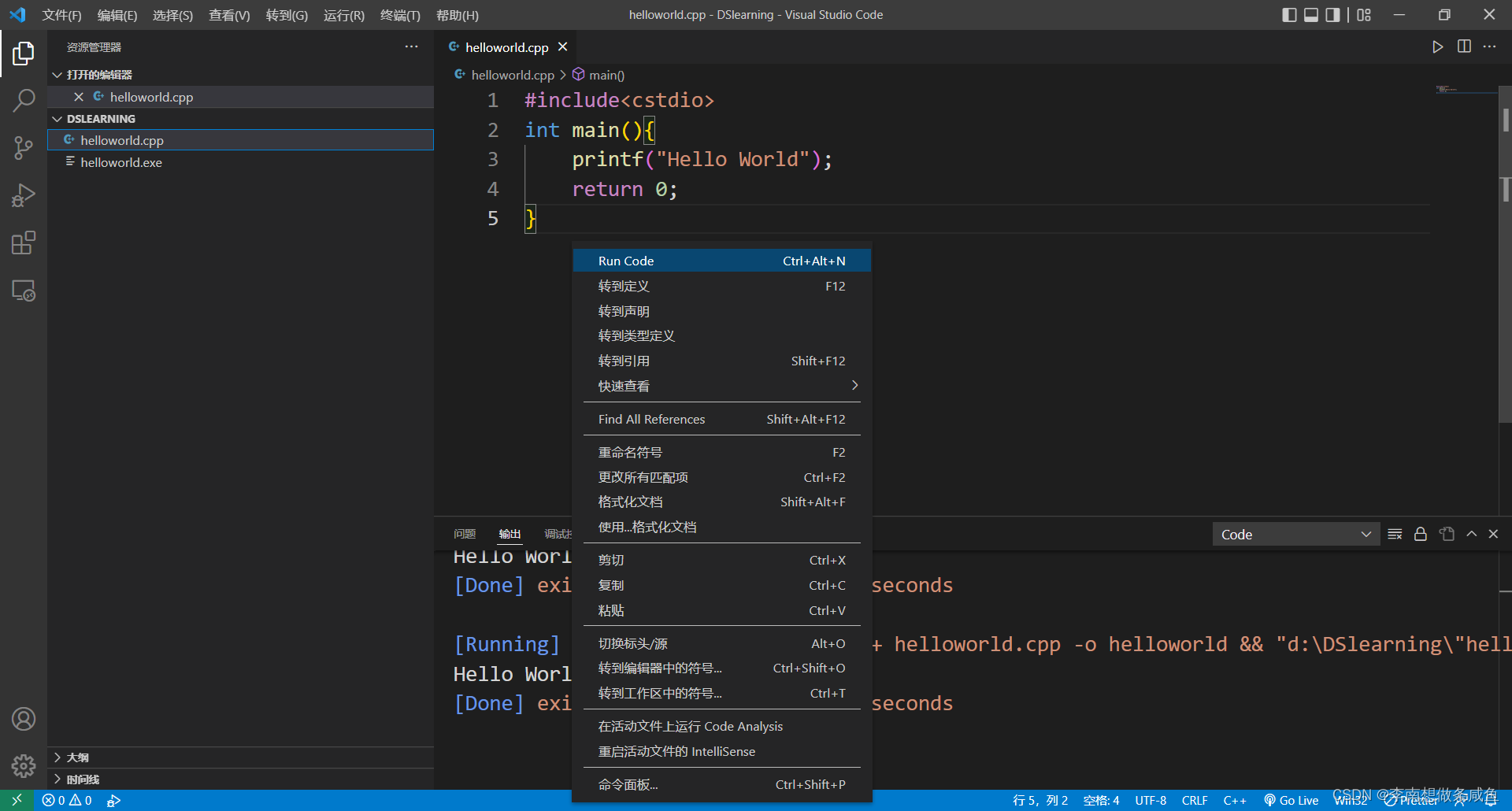Click the remote window status bar icon
The image size is (1512, 811).
(x=17, y=800)
